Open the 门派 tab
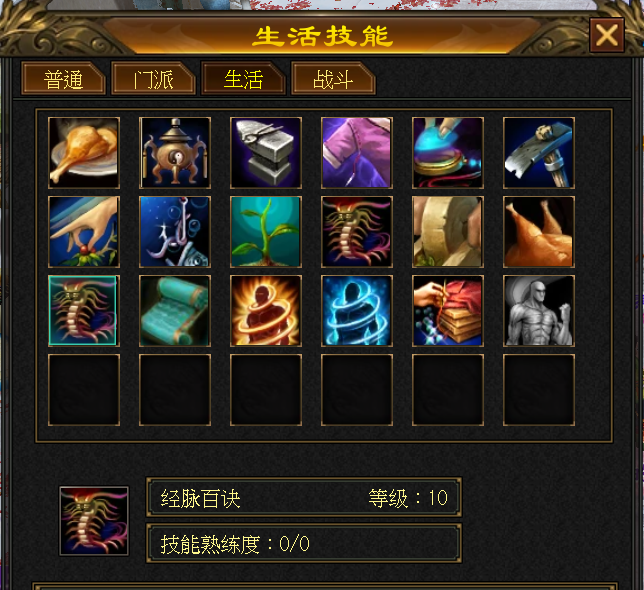Viewport: 644px width, 590px height. click(x=153, y=79)
